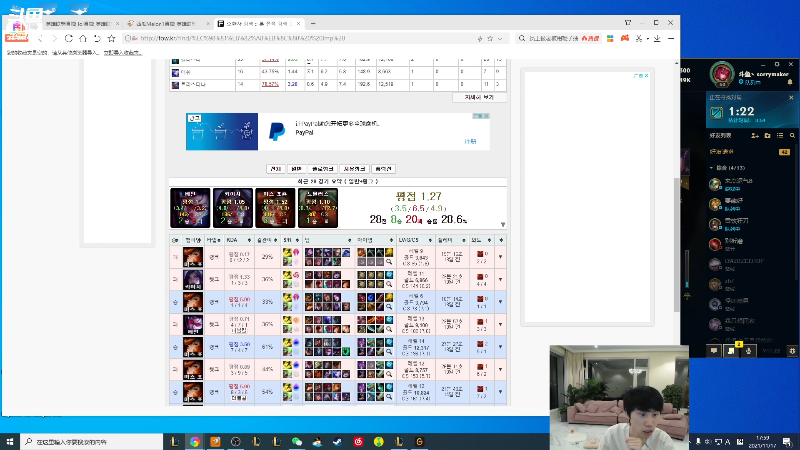800x450 pixels.
Task: Open the Windows Start menu
Action: tap(10, 442)
